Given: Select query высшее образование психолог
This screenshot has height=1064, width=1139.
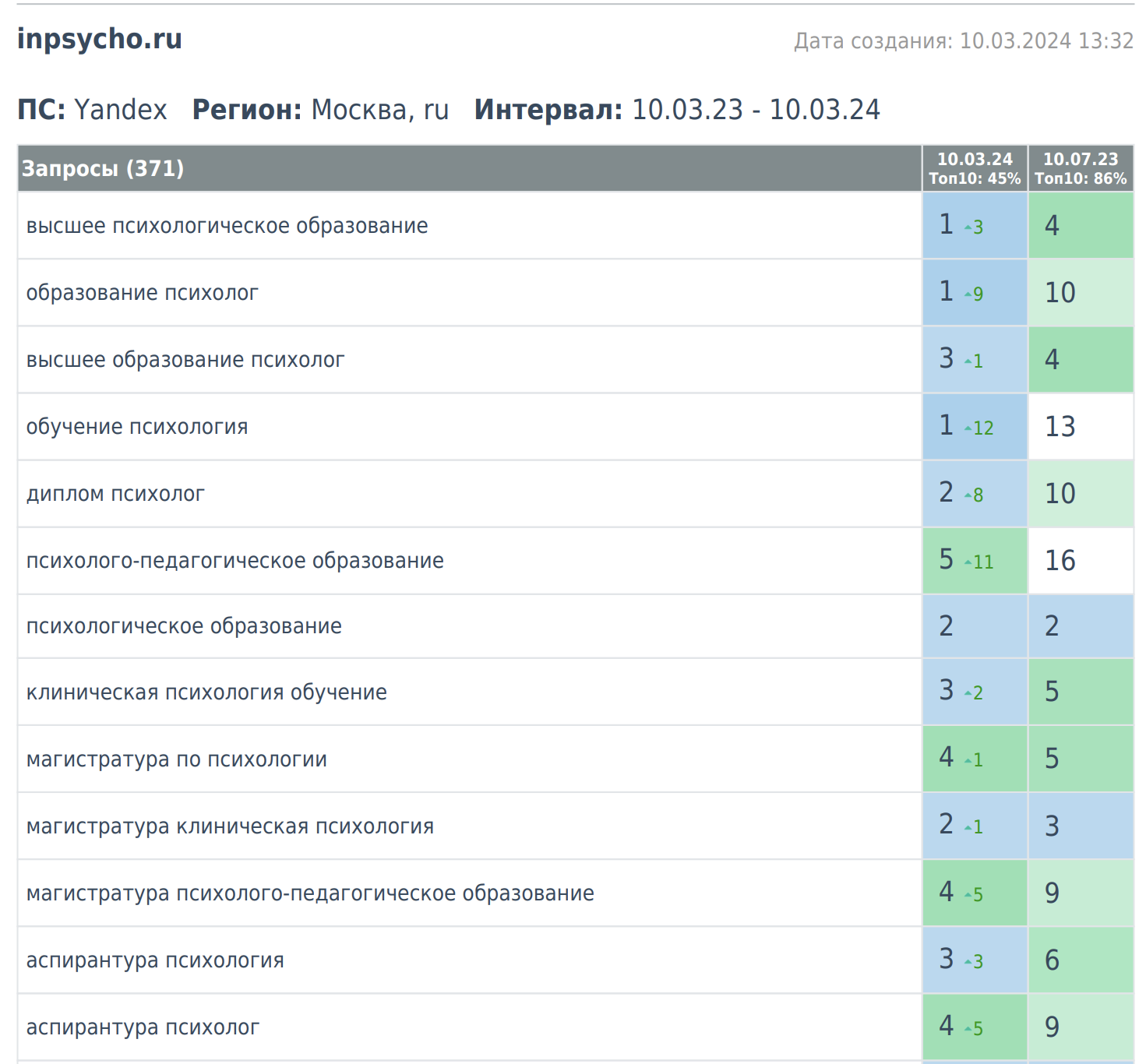Looking at the screenshot, I should click(185, 360).
